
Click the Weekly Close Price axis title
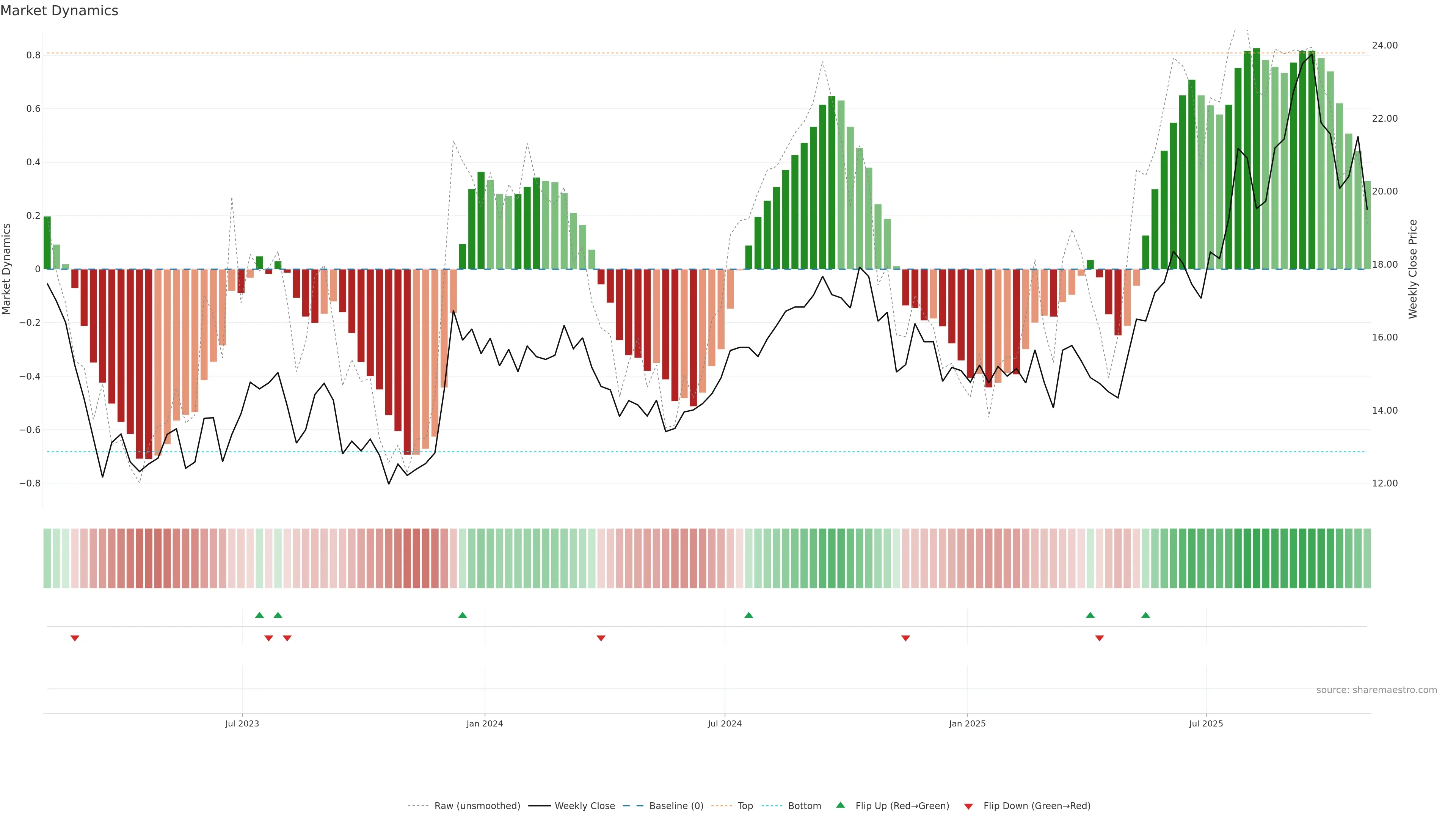(1412, 269)
